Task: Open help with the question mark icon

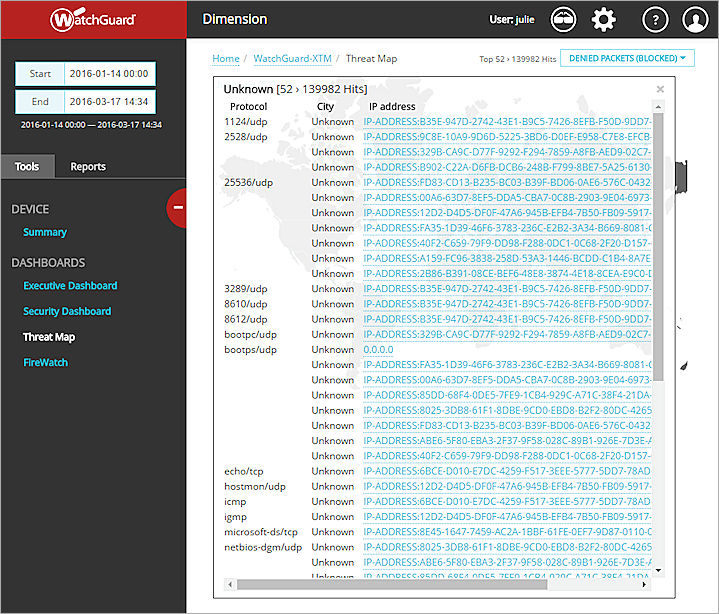Action: 654,19
